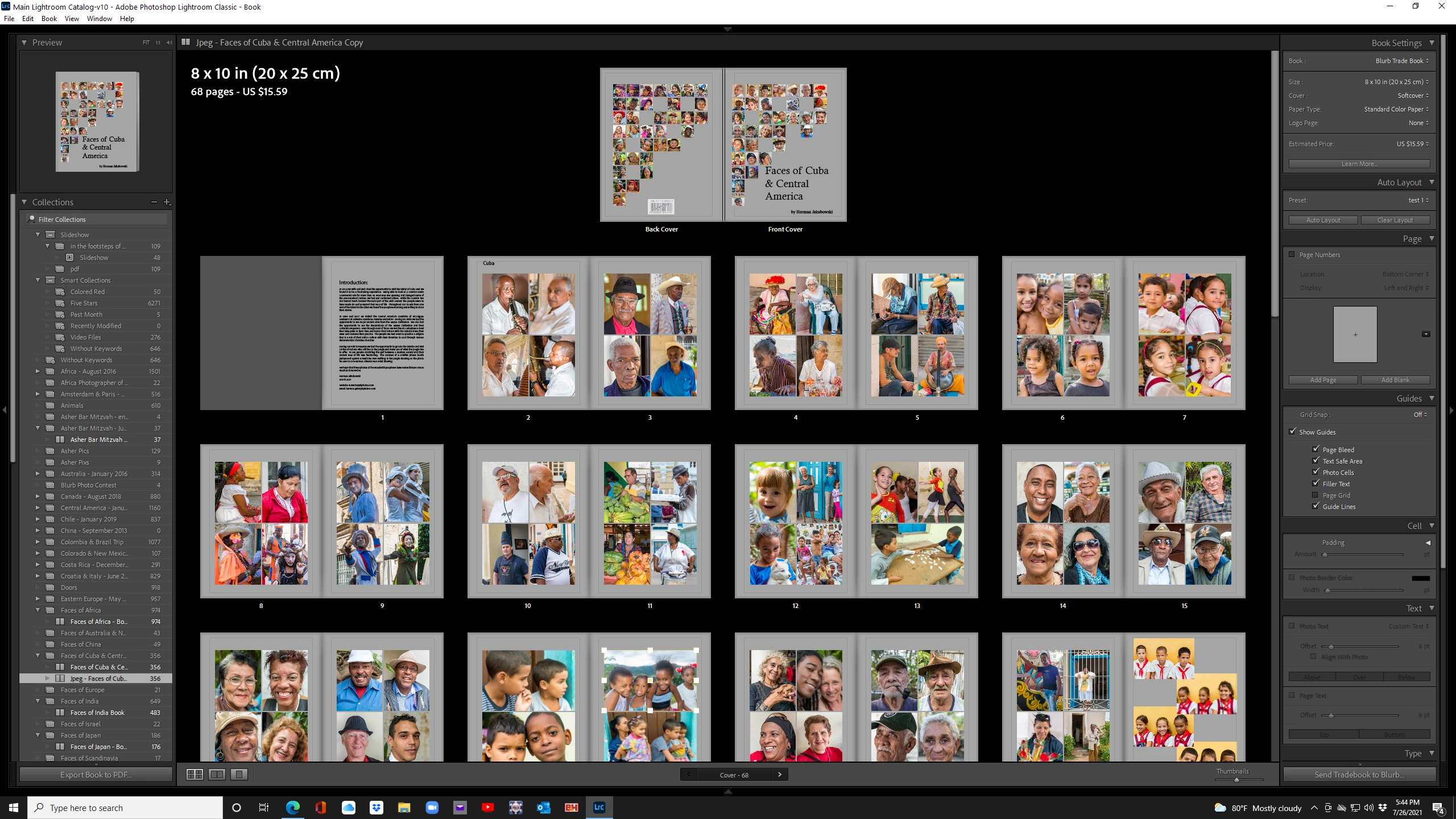
Task: Collapse the Faces of Africa collection set
Action: click(38, 610)
